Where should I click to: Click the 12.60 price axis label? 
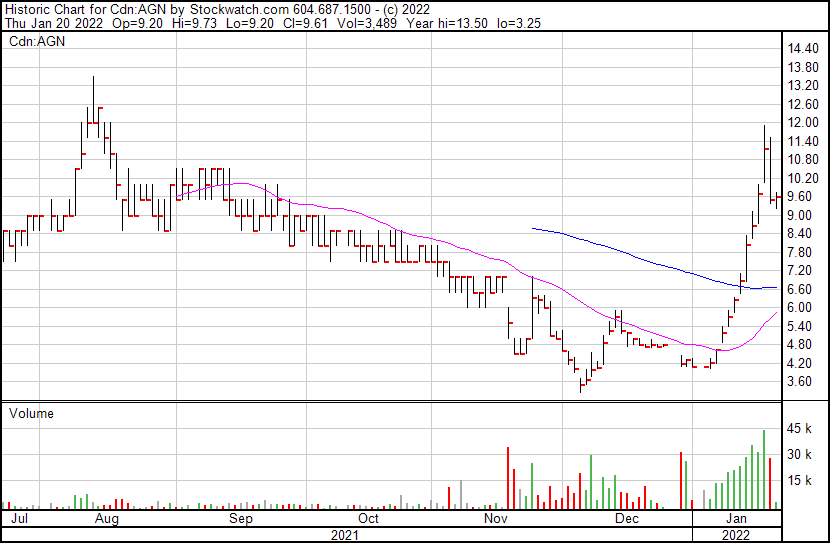803,104
